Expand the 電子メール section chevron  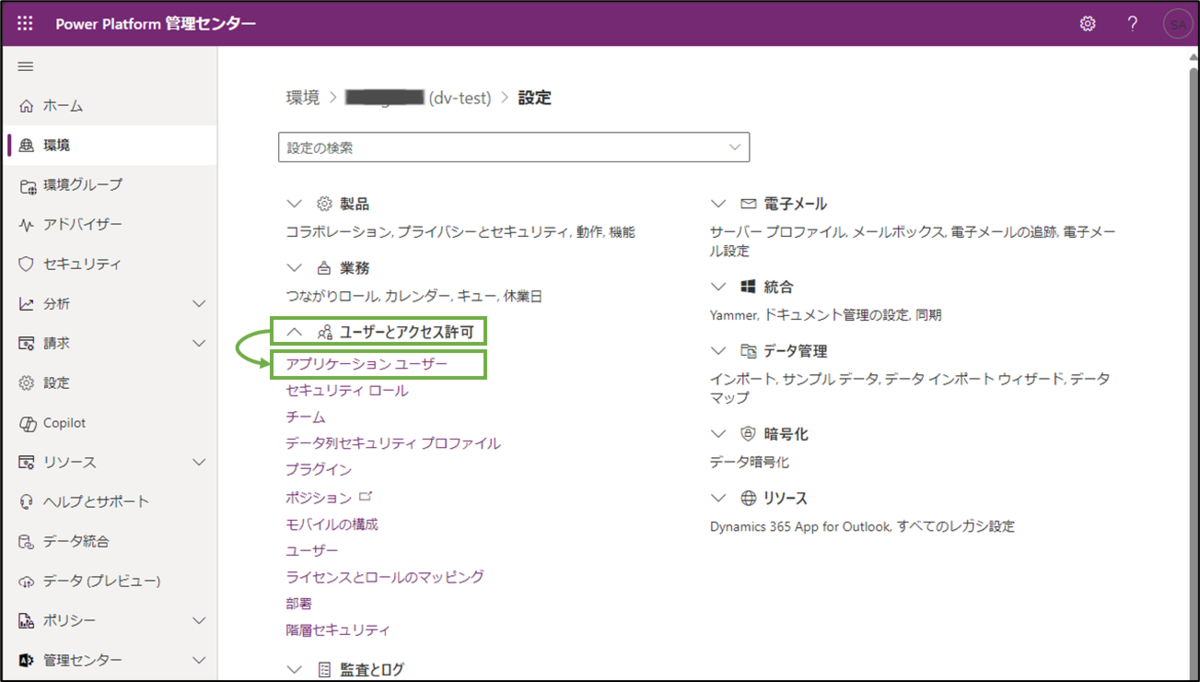(x=718, y=204)
